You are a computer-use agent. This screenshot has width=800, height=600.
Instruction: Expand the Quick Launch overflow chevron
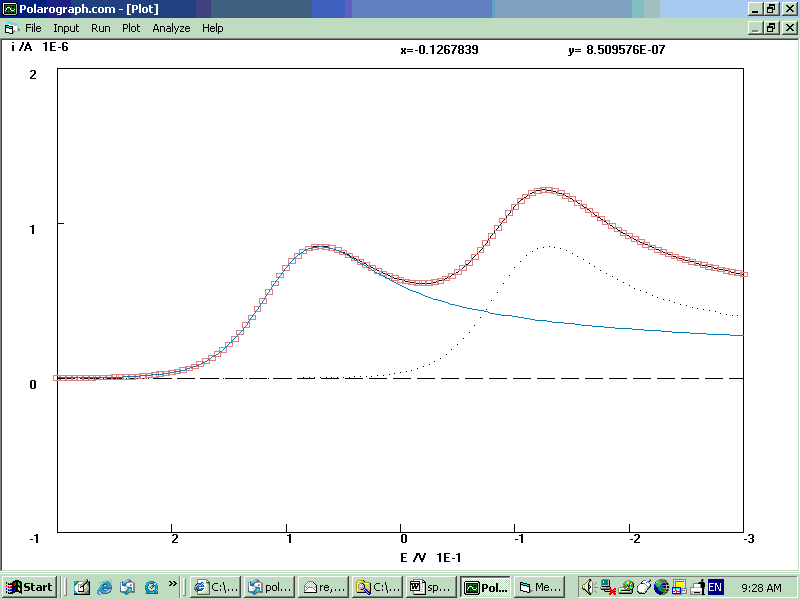click(173, 583)
